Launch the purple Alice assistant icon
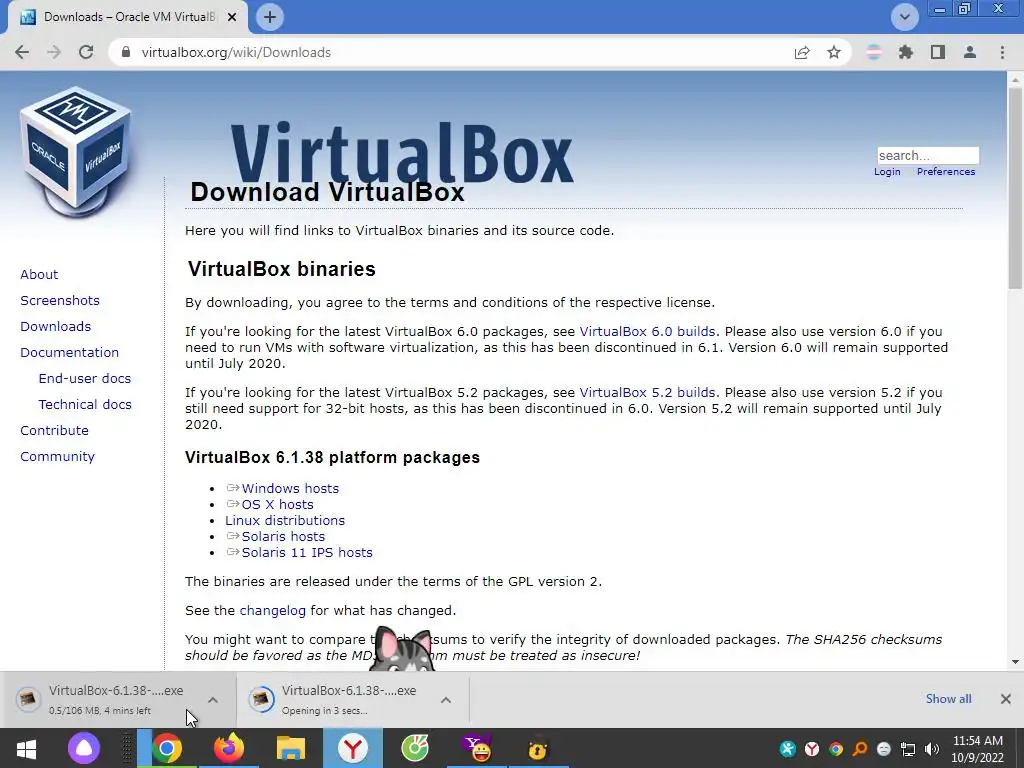This screenshot has width=1024, height=768. [84, 748]
